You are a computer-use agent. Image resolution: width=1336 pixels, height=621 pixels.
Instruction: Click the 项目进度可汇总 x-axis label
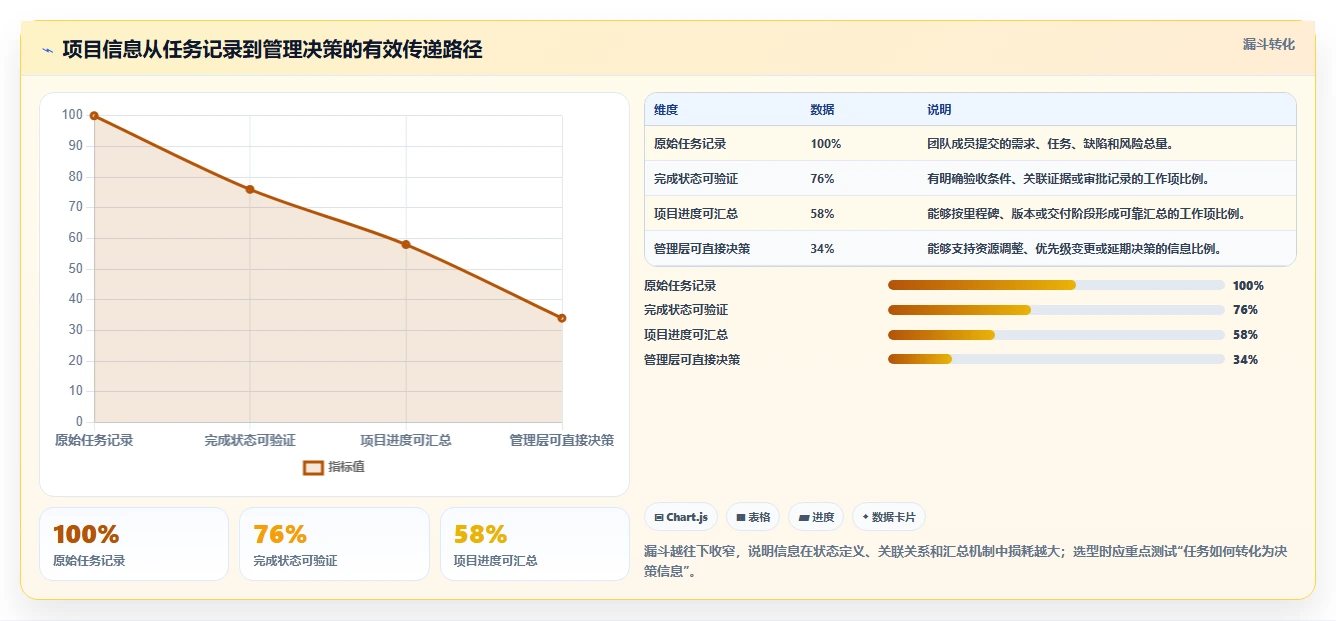pos(406,440)
